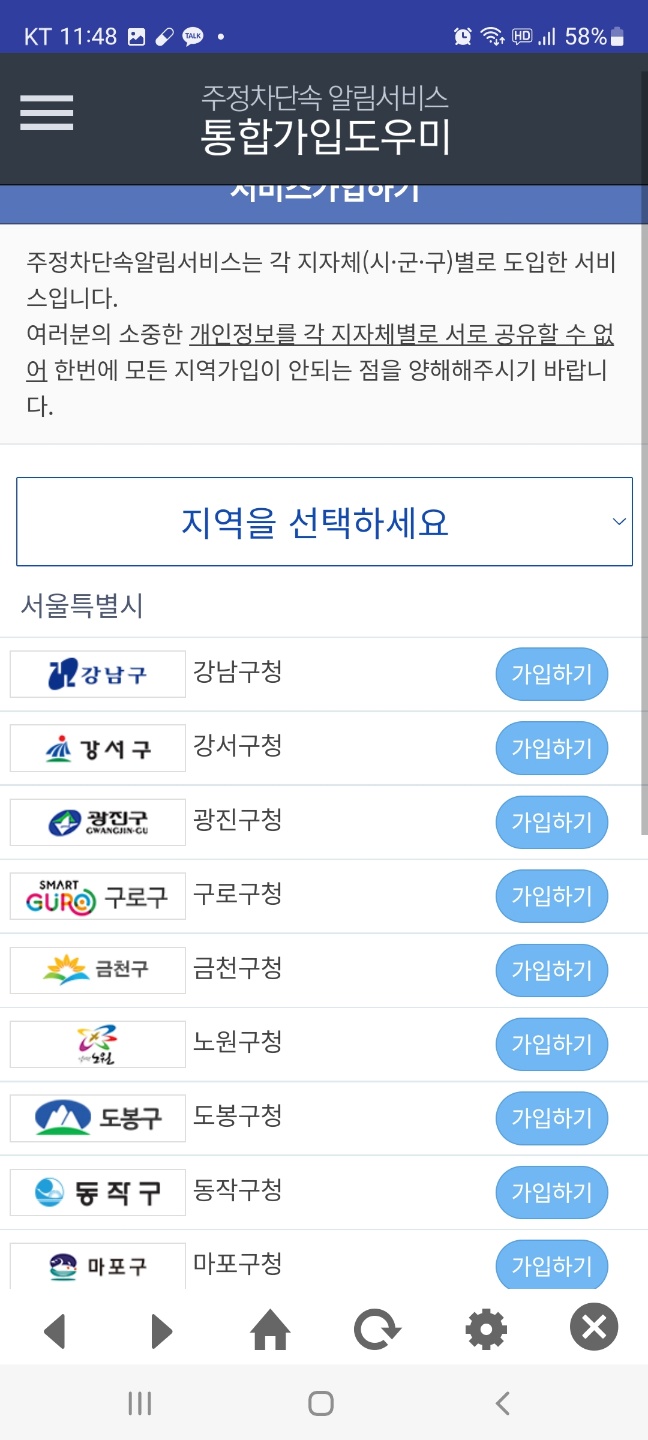Click the 강남구 district logo
The width and height of the screenshot is (648, 1440).
[x=97, y=673]
